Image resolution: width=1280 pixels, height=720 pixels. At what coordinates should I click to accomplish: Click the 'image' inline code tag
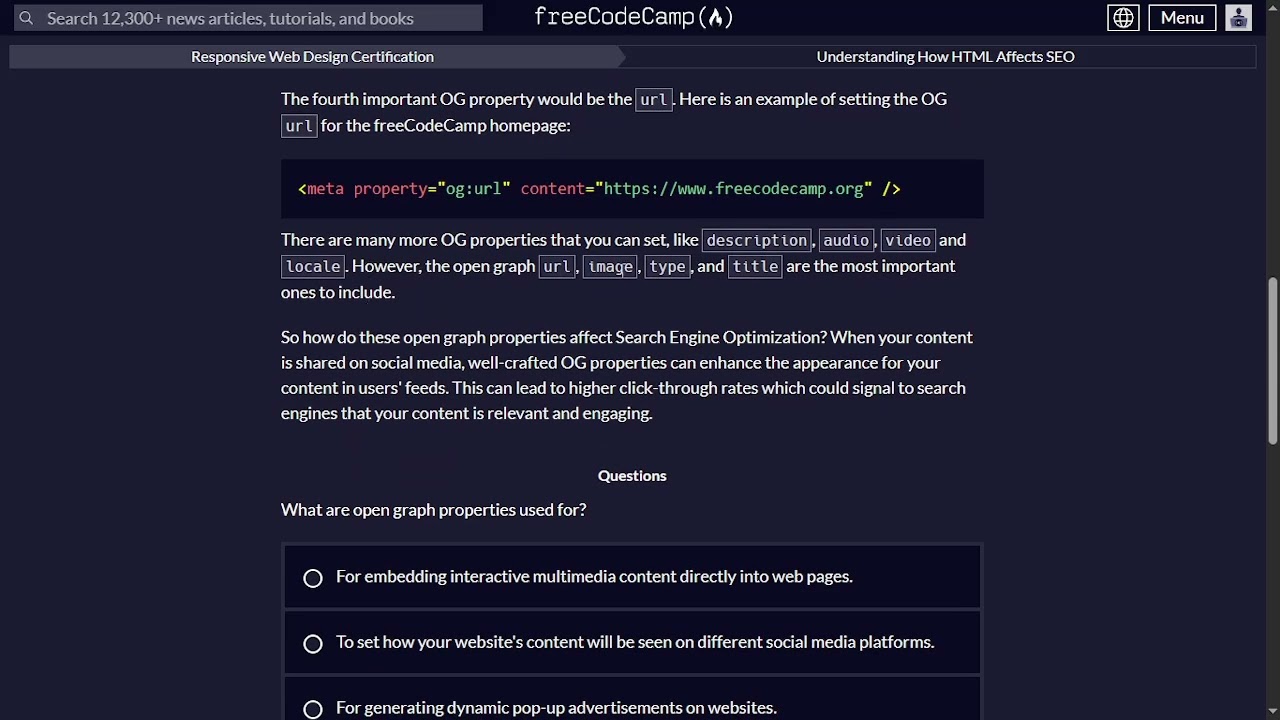pyautogui.click(x=610, y=267)
